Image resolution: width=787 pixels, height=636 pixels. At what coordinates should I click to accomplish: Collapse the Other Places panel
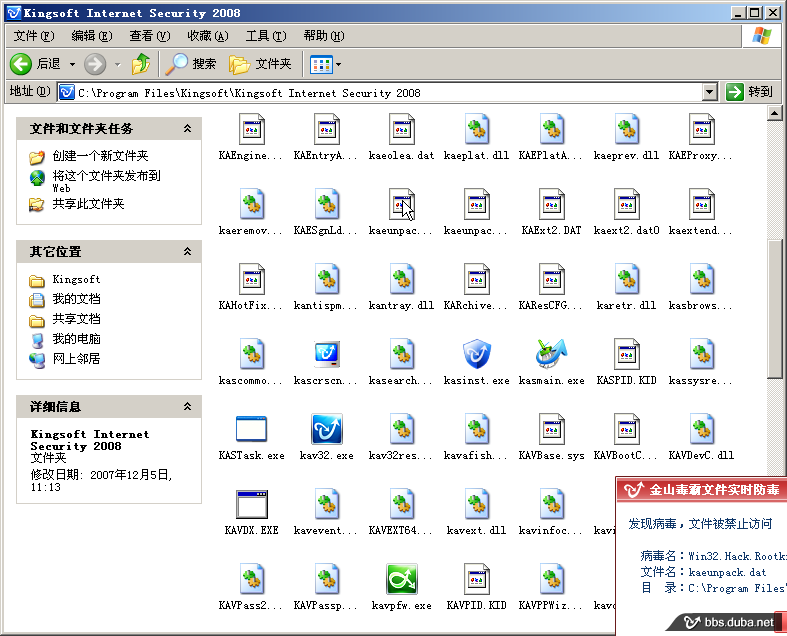click(x=187, y=251)
